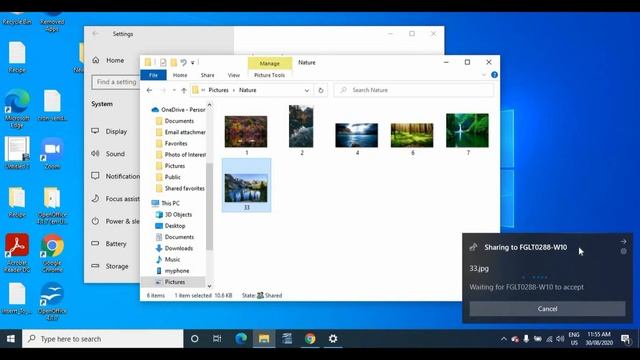This screenshot has height=360, width=640.
Task: Open the File menu tab
Action: [153, 75]
